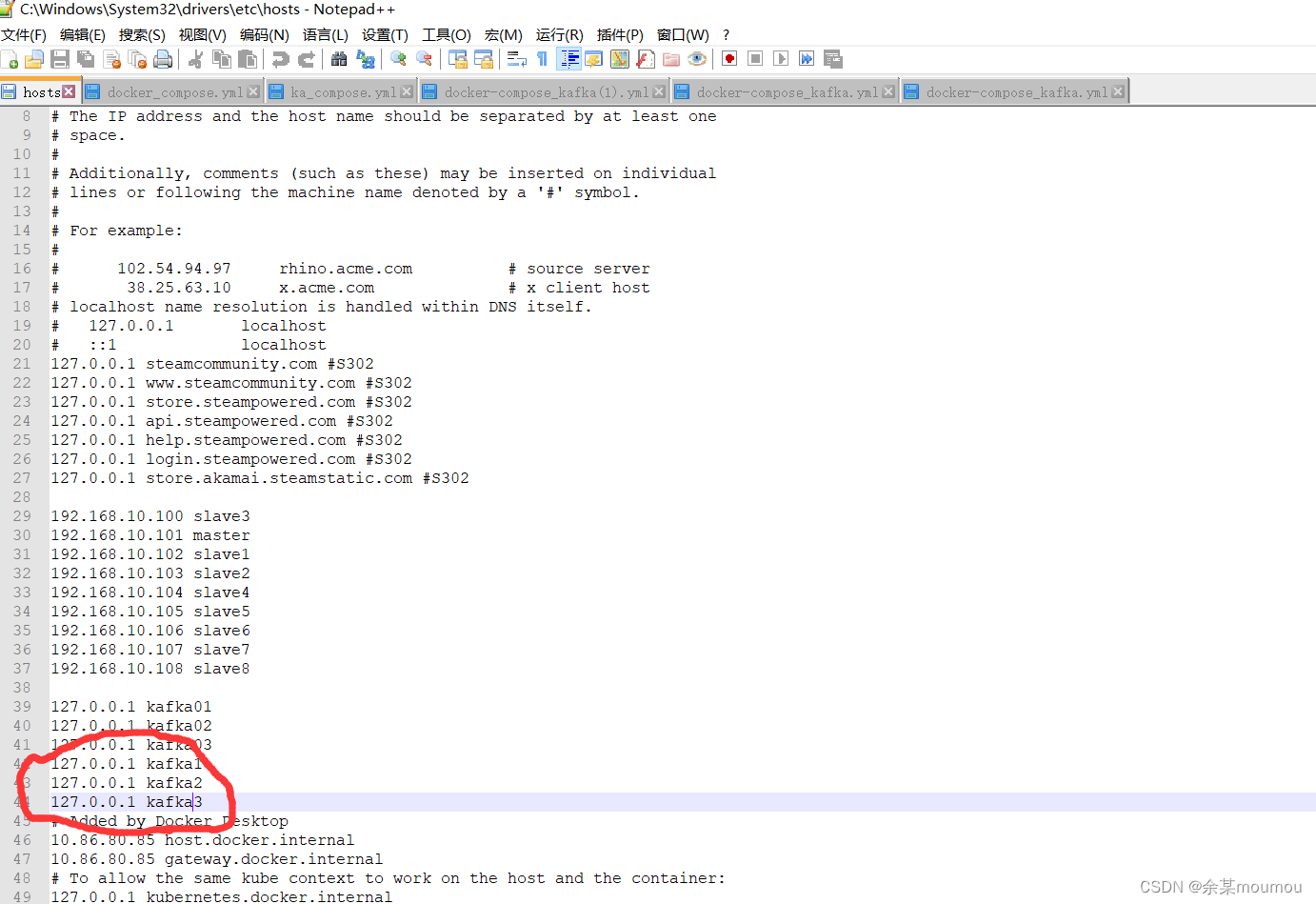This screenshot has width=1316, height=904.
Task: Click the Copy toolbar icon
Action: 222,59
